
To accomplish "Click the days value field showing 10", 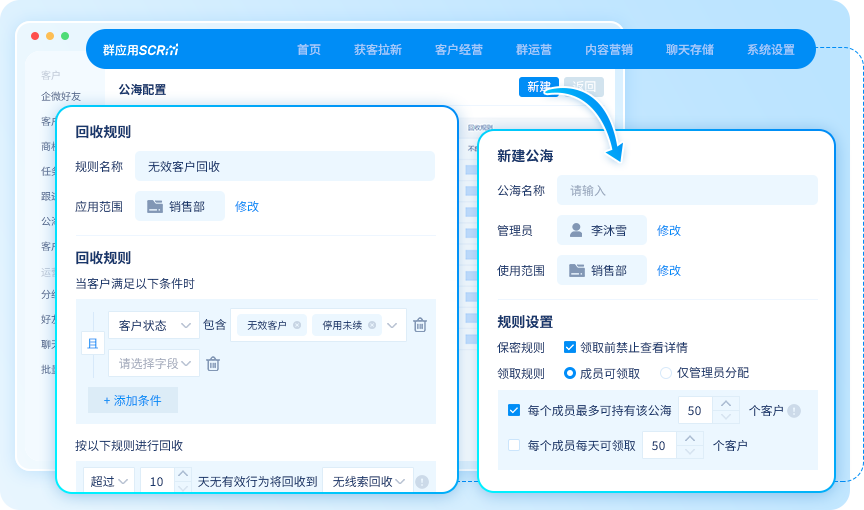I will [x=157, y=481].
